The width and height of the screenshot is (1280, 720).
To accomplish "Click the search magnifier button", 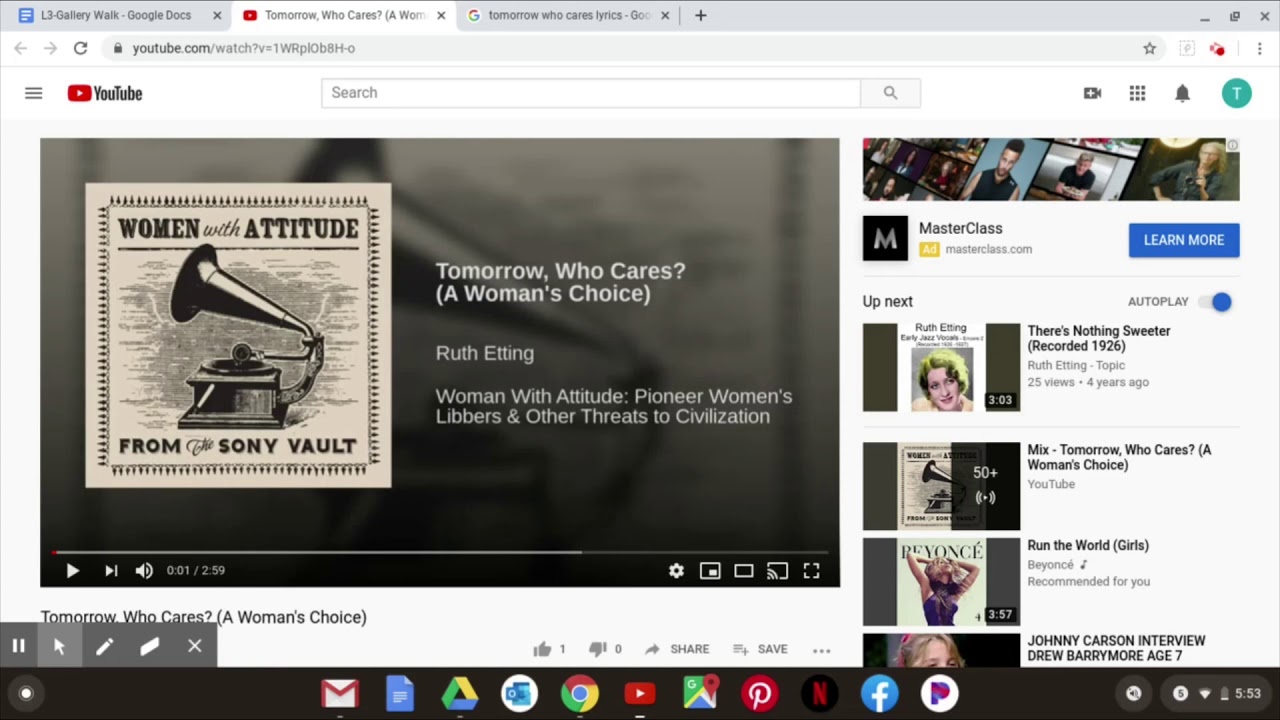I will click(x=890, y=93).
